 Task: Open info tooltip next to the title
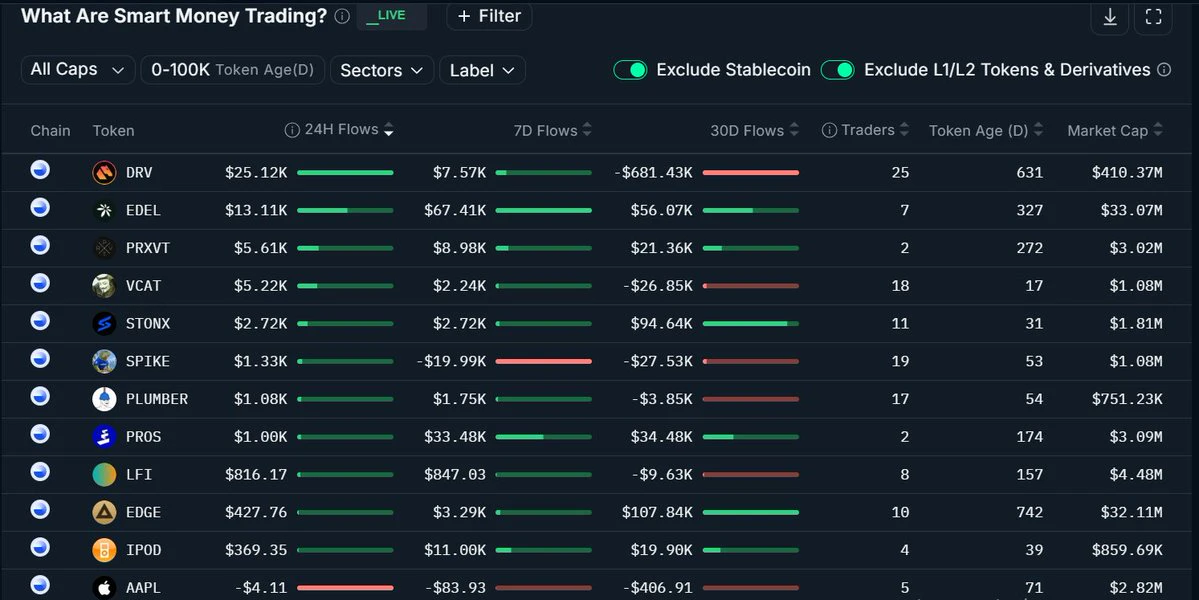click(x=343, y=16)
